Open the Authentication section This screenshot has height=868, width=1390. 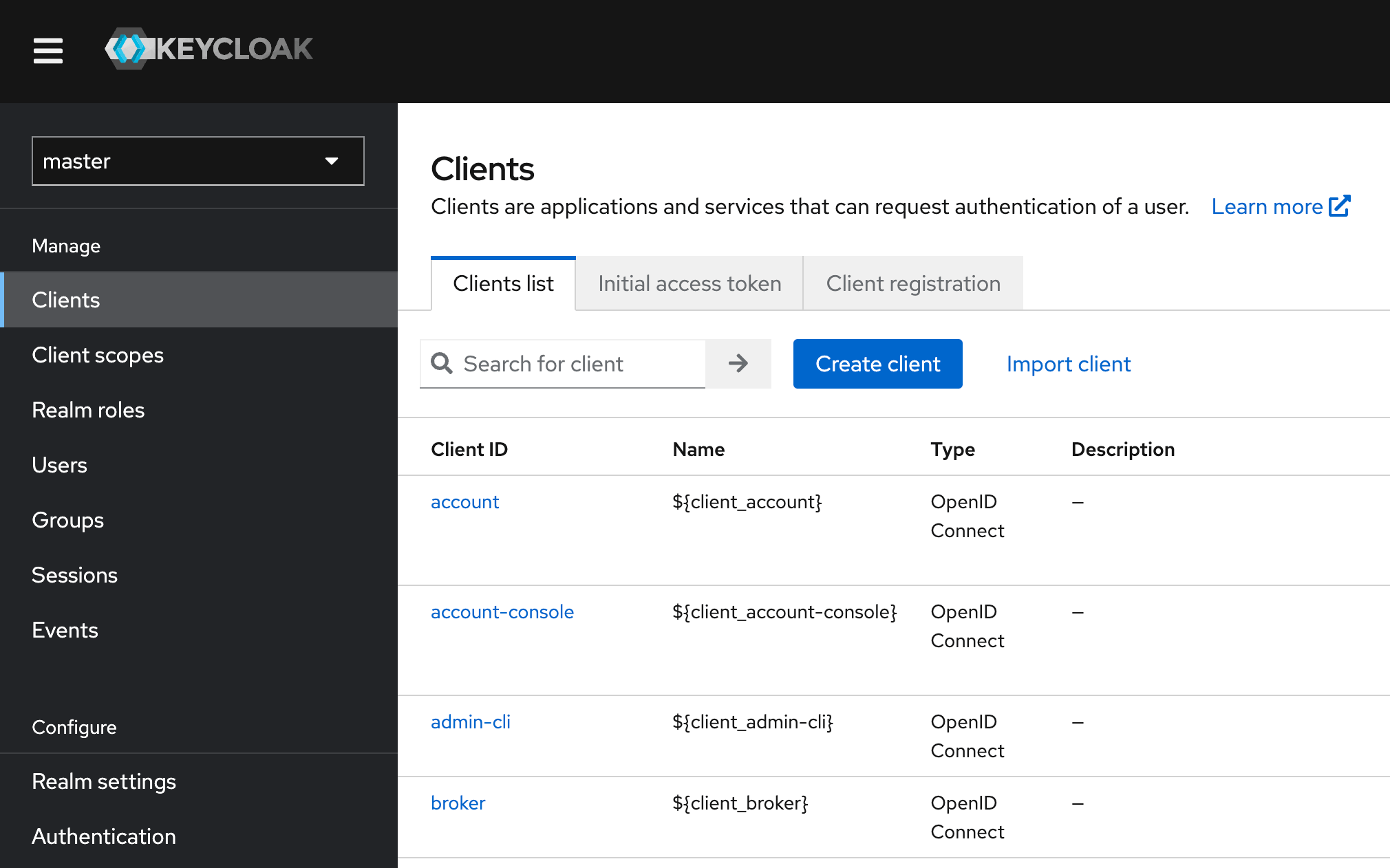pos(103,836)
